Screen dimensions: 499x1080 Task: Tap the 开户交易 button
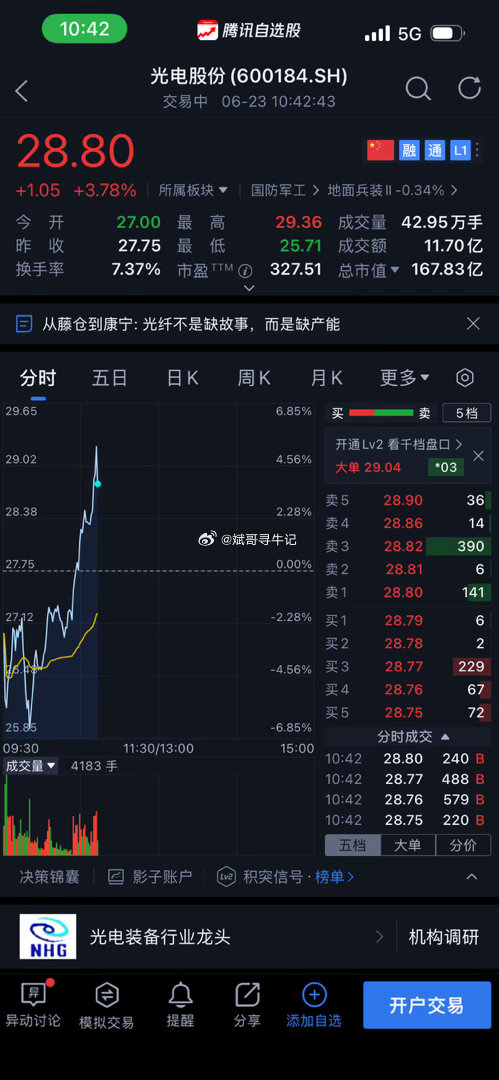pos(427,1005)
